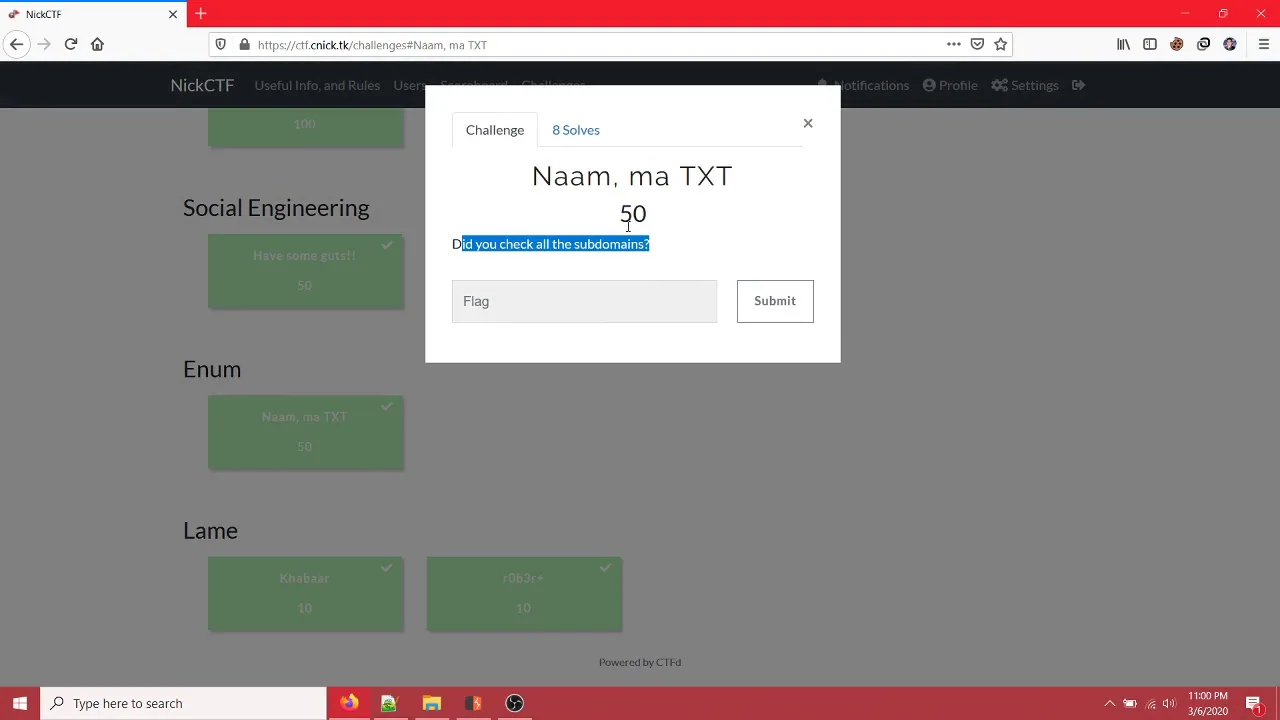The height and width of the screenshot is (720, 1280).
Task: Open the Users page
Action: (x=409, y=85)
